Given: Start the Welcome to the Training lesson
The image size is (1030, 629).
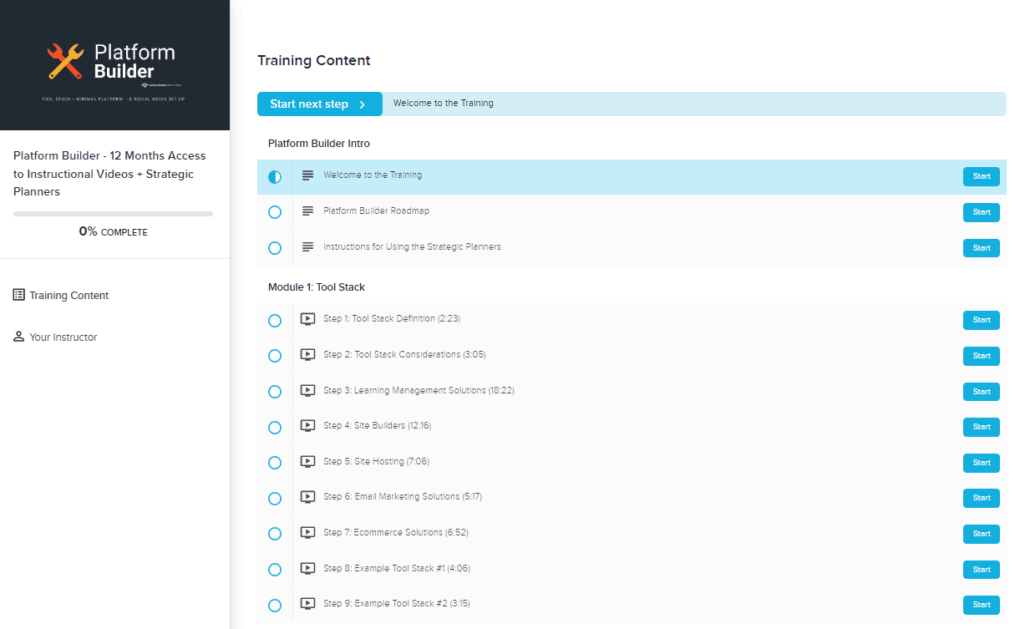Looking at the screenshot, I should pos(981,176).
